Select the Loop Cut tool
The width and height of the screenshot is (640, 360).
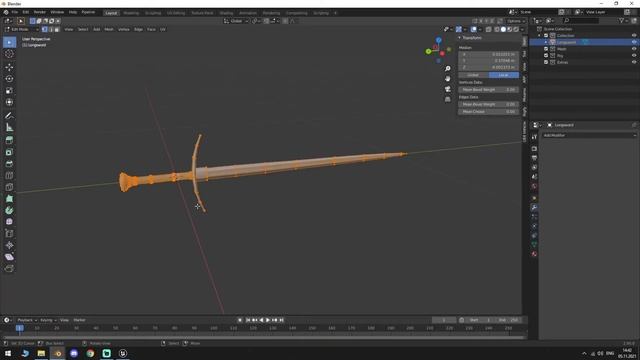coord(9,176)
